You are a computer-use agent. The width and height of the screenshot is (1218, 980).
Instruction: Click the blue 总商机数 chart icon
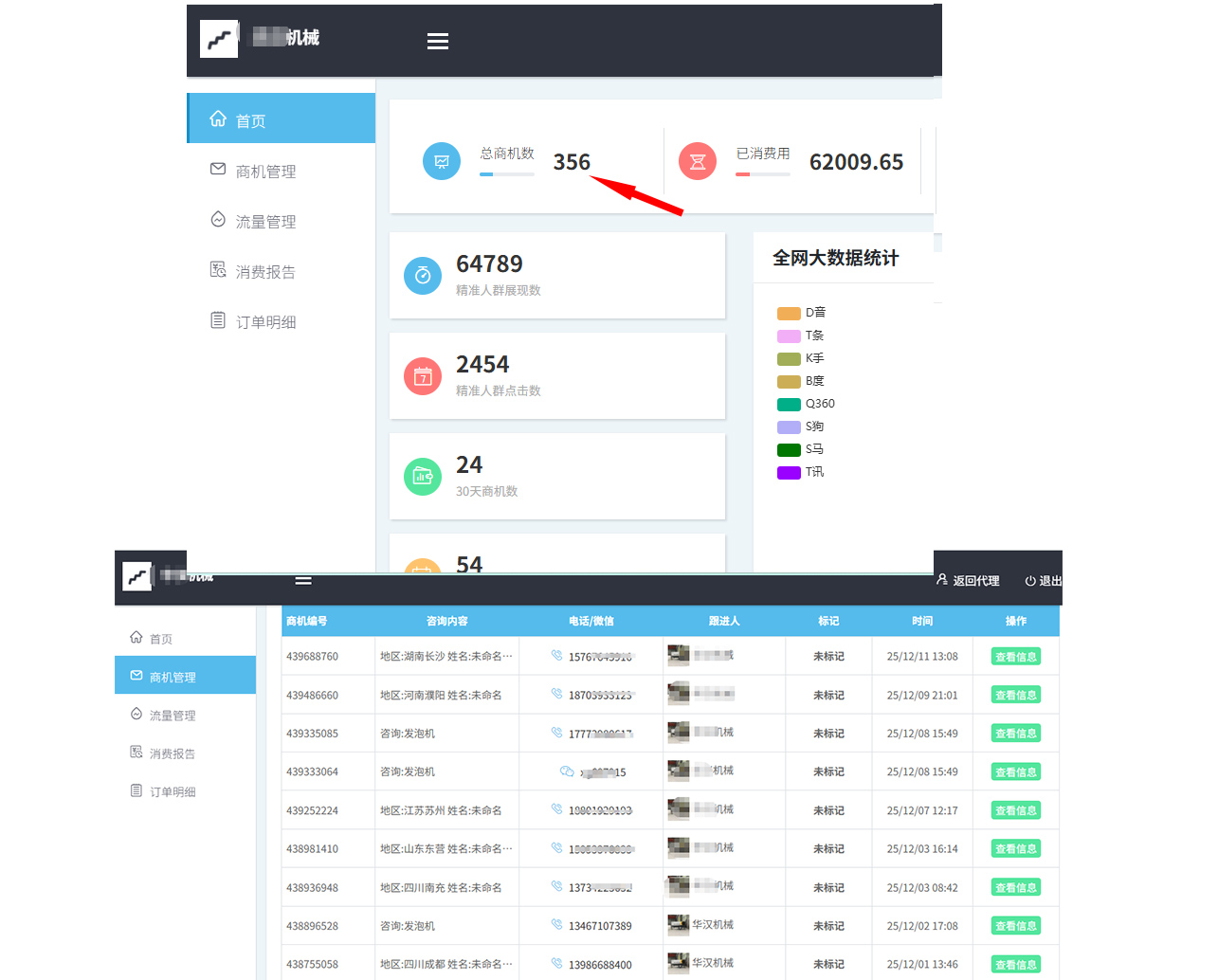click(442, 161)
